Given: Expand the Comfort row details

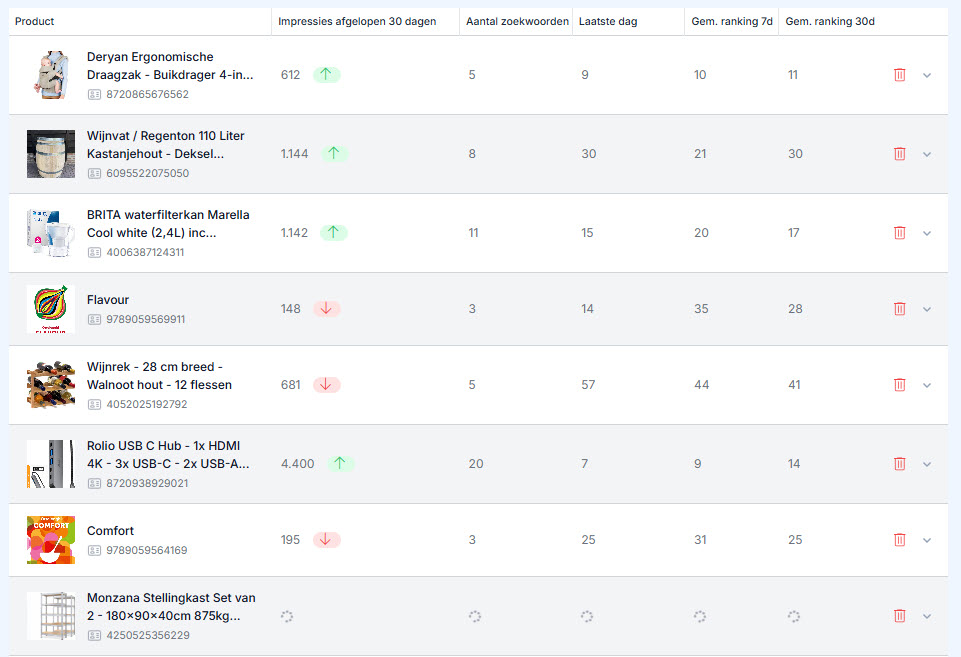Looking at the screenshot, I should 927,541.
